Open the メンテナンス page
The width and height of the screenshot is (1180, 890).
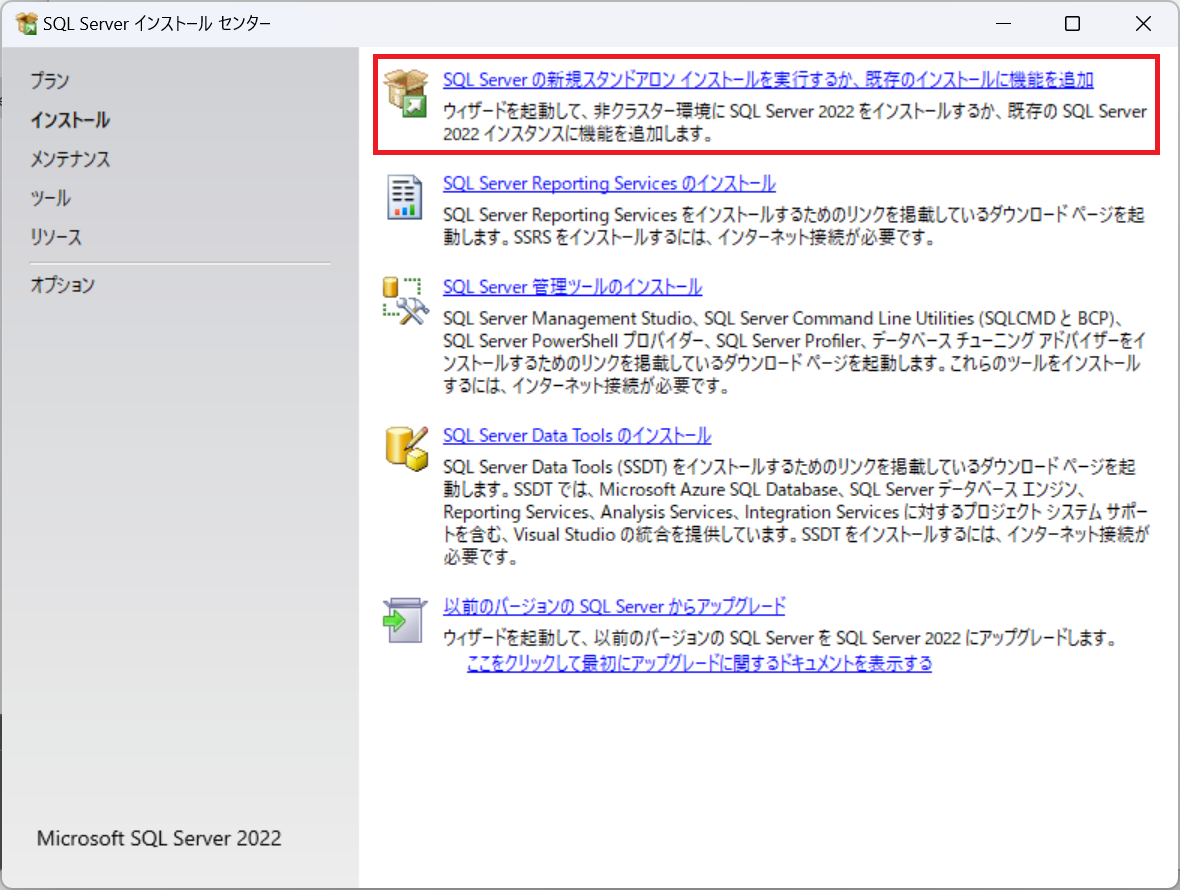pos(70,159)
